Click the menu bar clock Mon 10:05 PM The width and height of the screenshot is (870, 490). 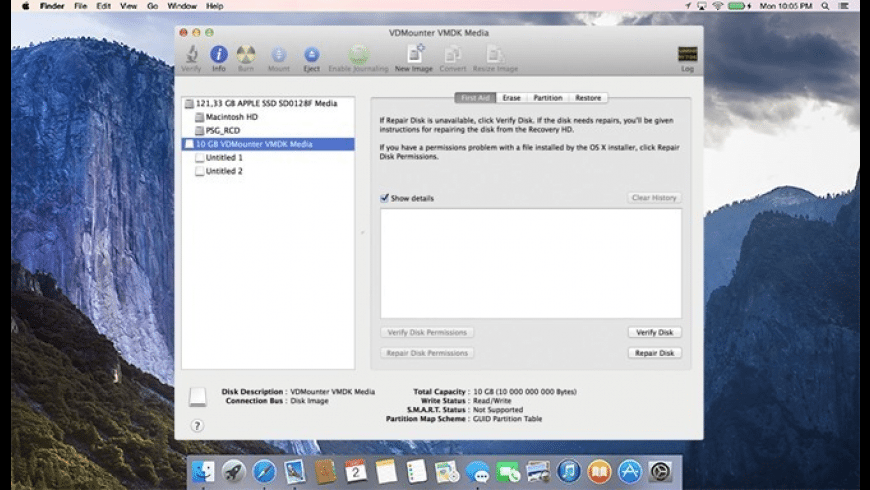click(x=786, y=6)
